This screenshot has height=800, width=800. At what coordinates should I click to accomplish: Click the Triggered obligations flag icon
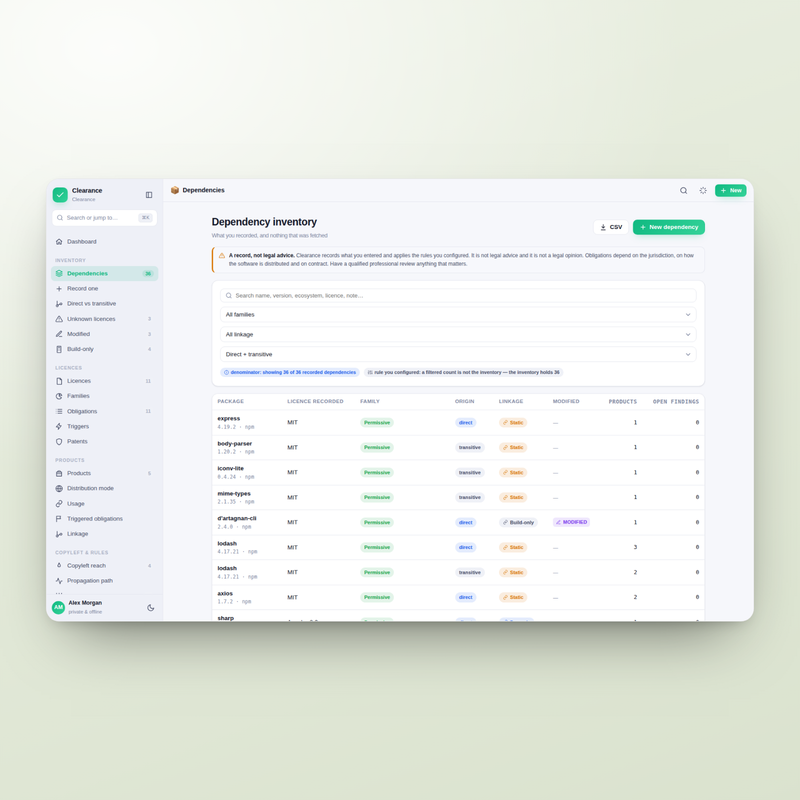[x=59, y=519]
